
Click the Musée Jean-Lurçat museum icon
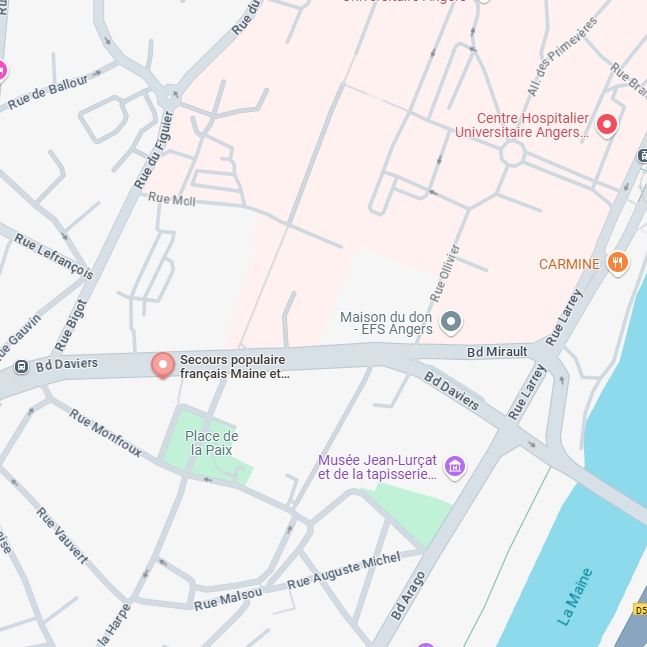point(455,467)
